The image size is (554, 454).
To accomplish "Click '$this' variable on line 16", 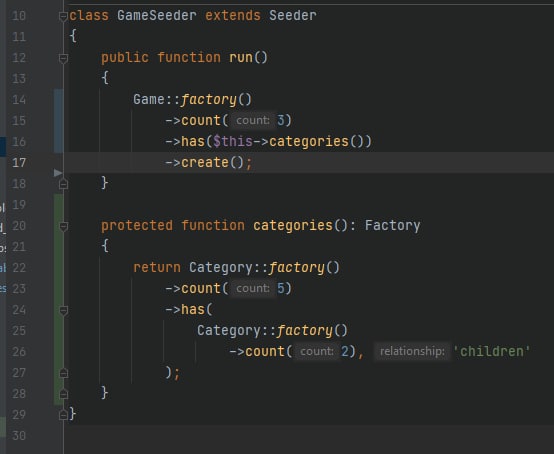I will 233,142.
